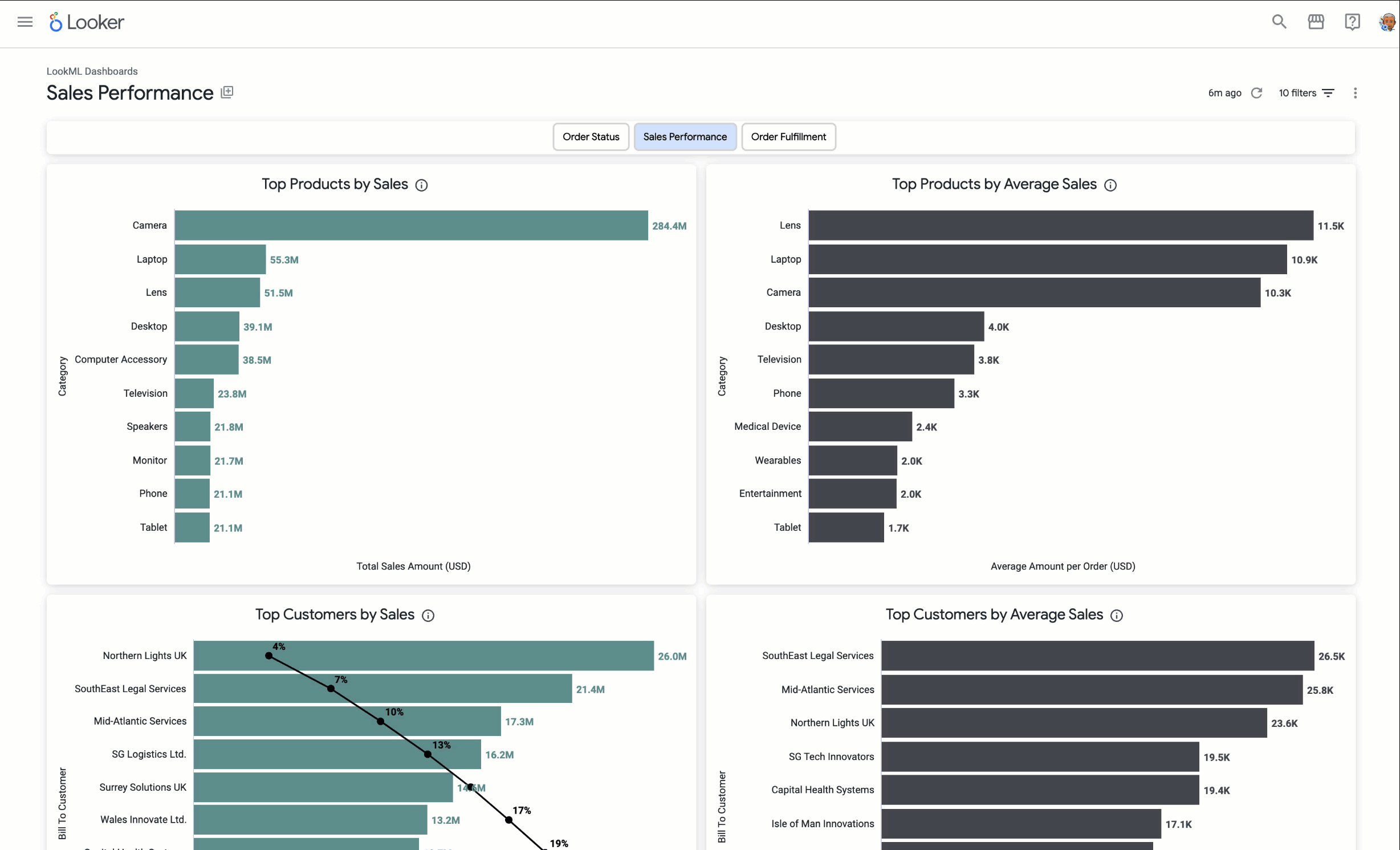Screen dimensions: 1400x850
Task: Switch to the Order Fulfillment tab
Action: 788,137
